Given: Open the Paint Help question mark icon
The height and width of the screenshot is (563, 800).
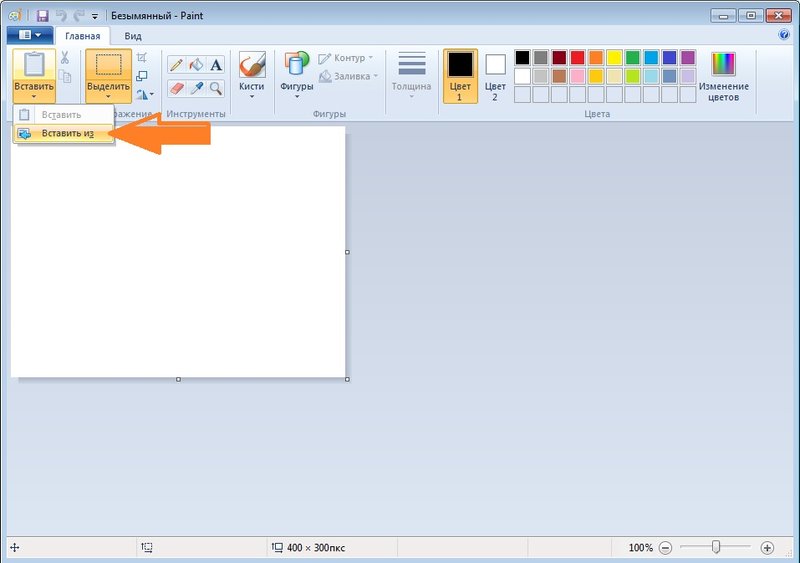Looking at the screenshot, I should tap(784, 34).
